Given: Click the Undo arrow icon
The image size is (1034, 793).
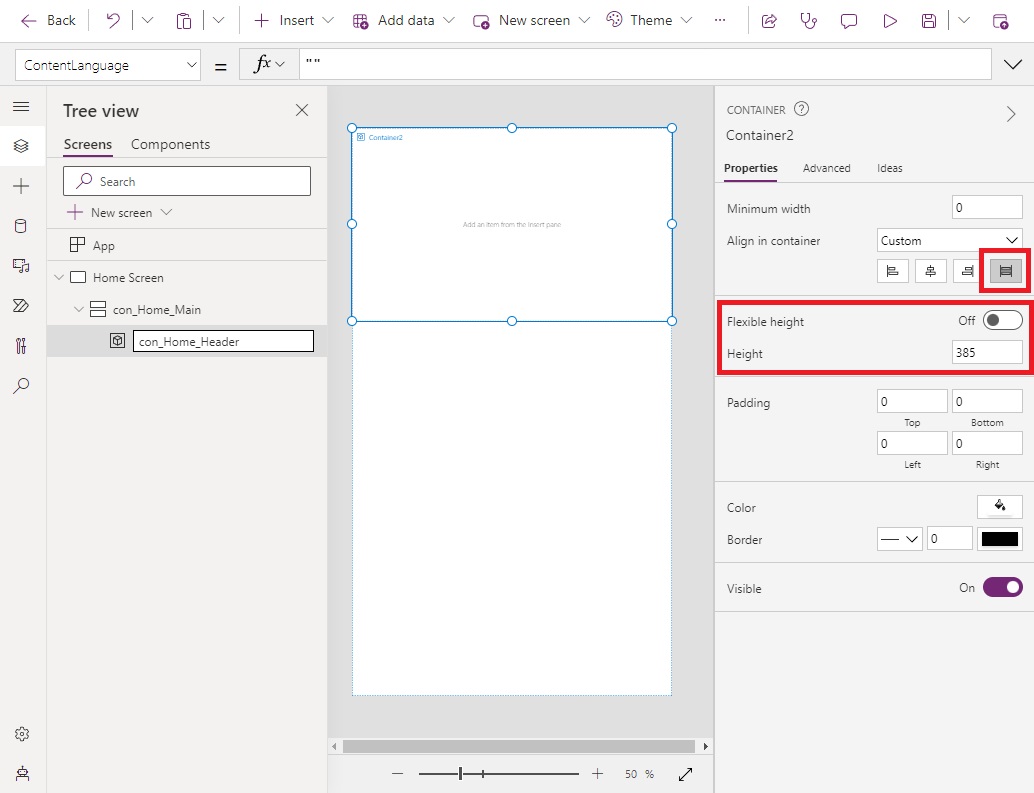Looking at the screenshot, I should pos(113,20).
